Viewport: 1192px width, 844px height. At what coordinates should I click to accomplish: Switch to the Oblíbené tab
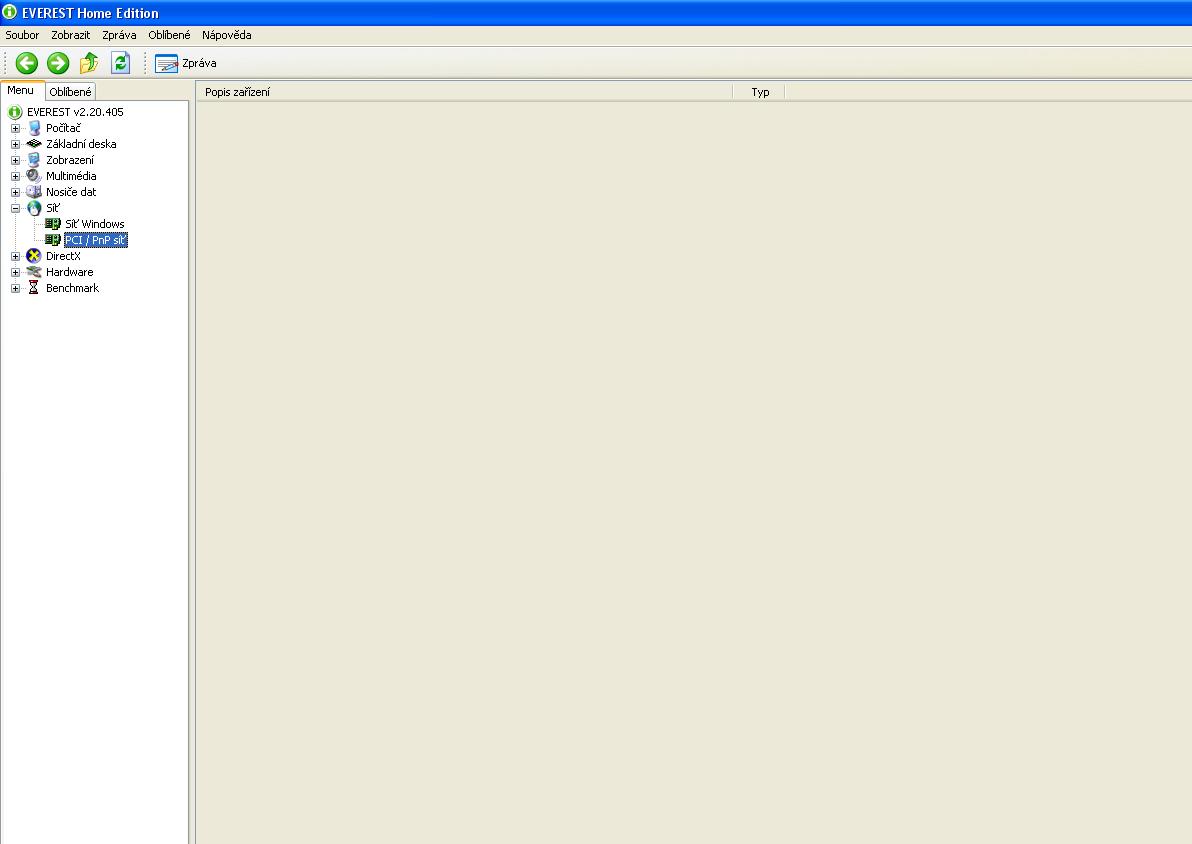click(x=70, y=92)
